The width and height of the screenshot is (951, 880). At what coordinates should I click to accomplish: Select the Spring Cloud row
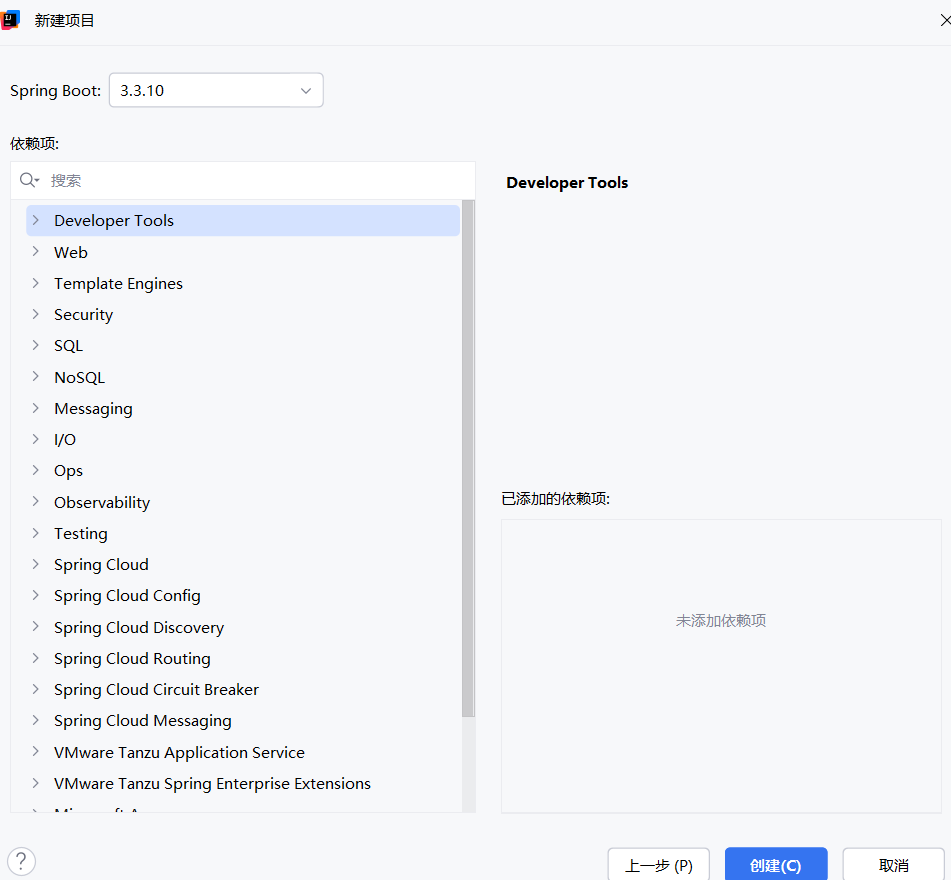point(243,564)
